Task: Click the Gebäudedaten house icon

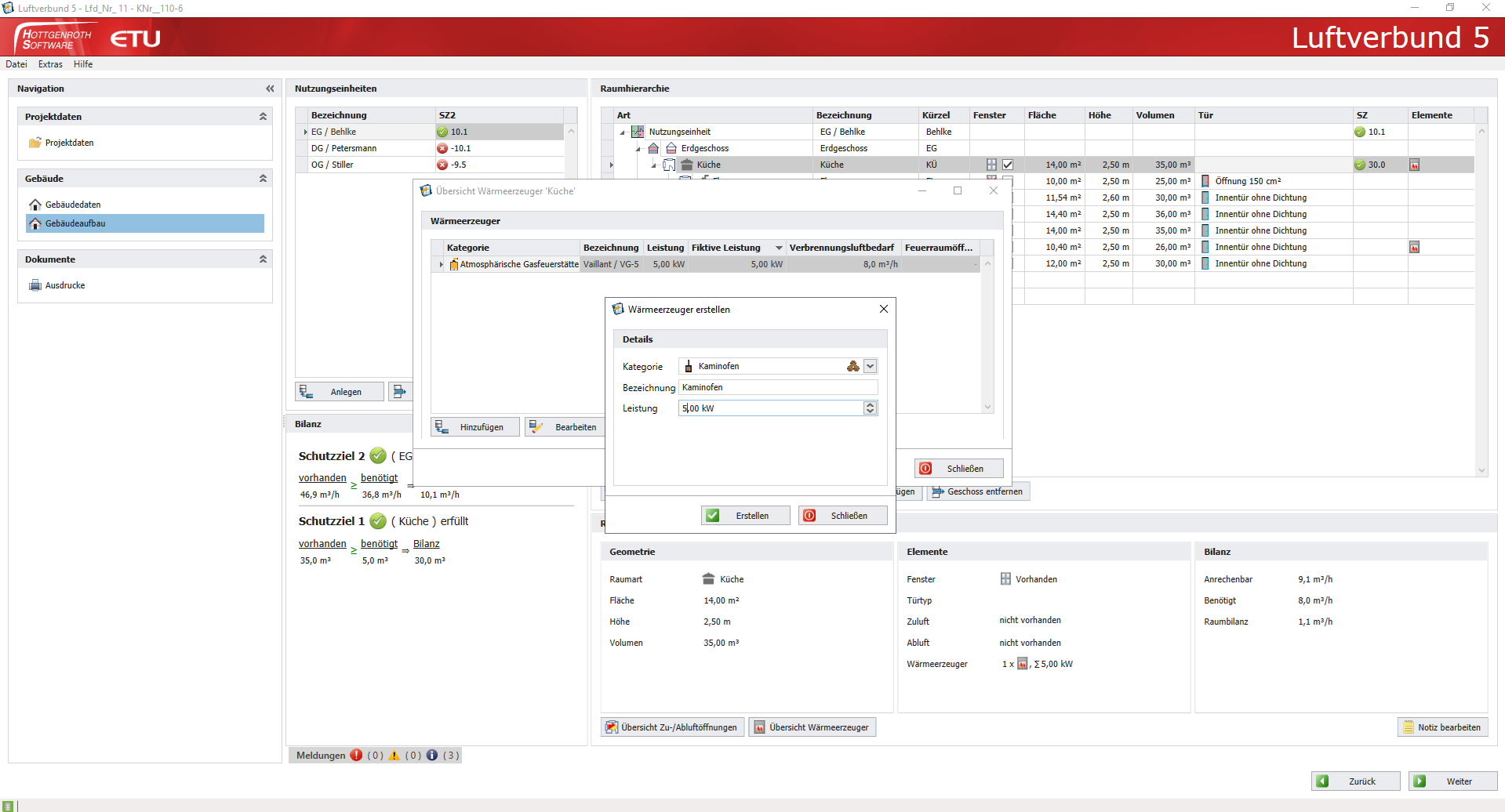Action: (35, 205)
